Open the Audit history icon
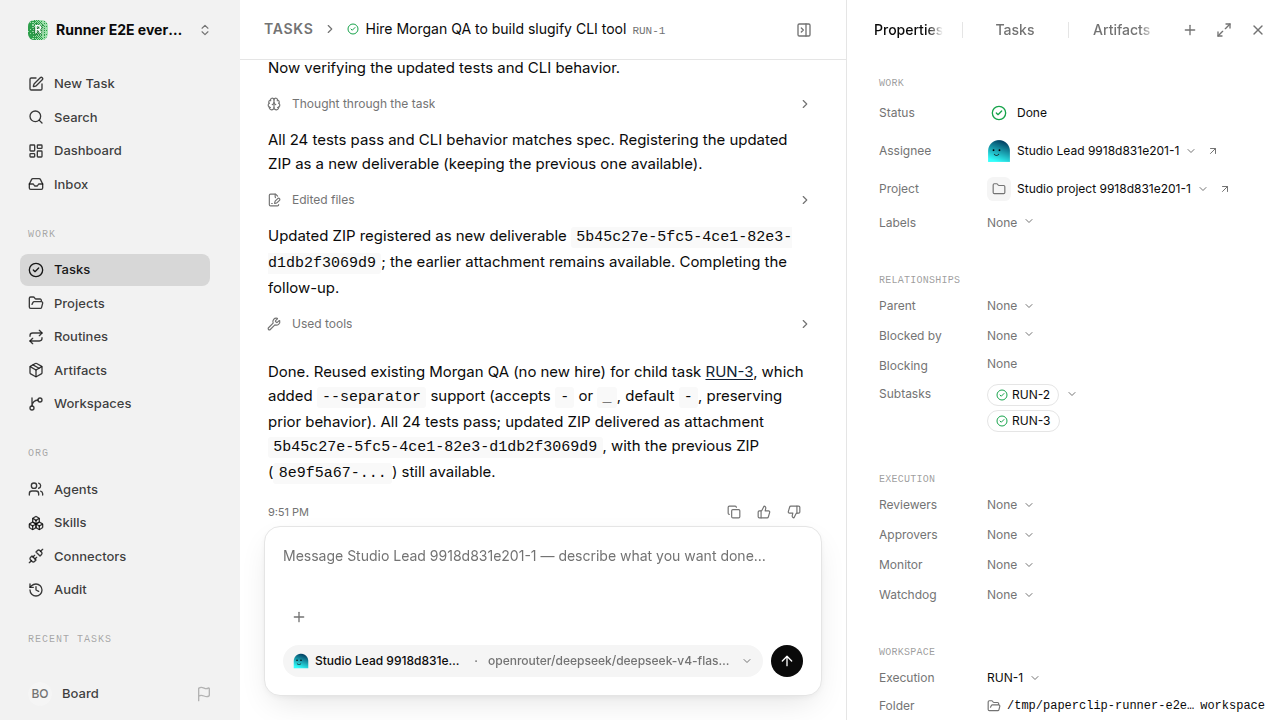This screenshot has width=1280, height=720. click(x=36, y=590)
